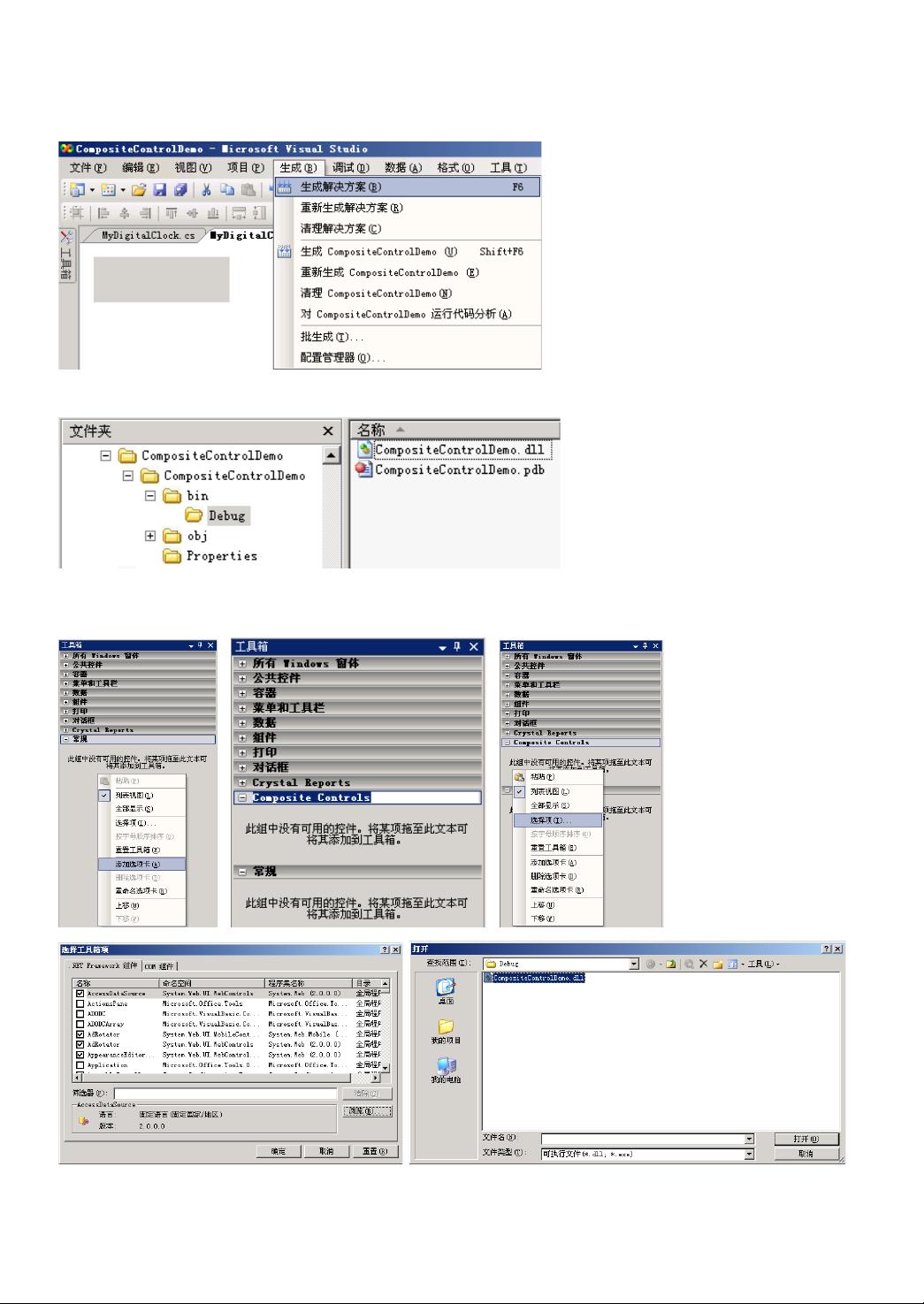This screenshot has height=1304, width=924.
Task: Open the 文件类型 file type dropdown
Action: pos(749,1154)
